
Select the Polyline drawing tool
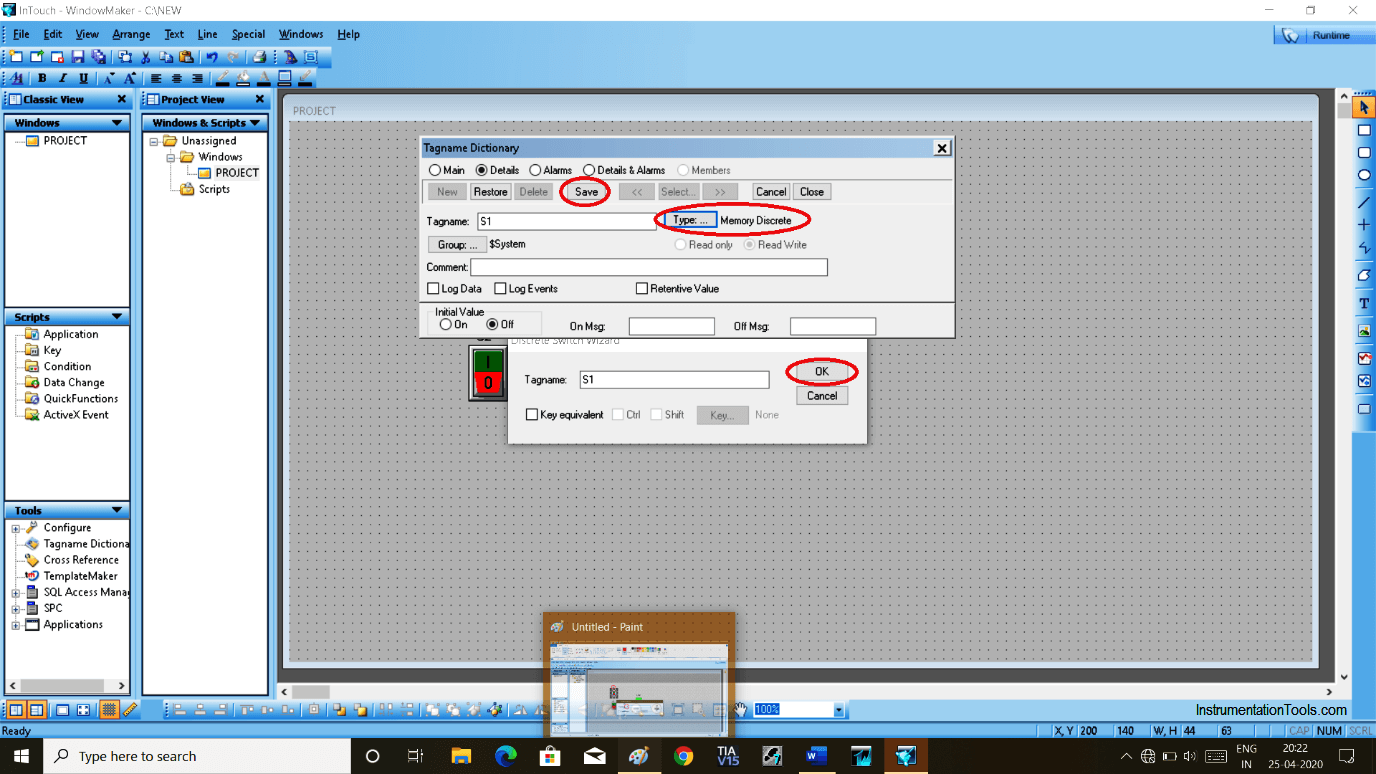click(1364, 248)
